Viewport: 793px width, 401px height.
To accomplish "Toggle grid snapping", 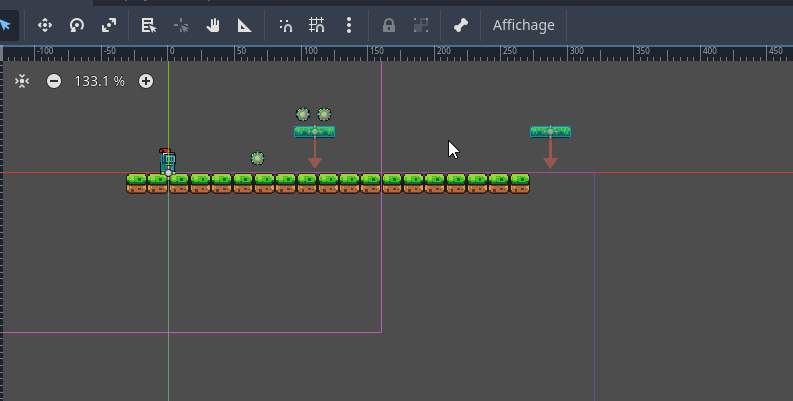I will point(317,25).
